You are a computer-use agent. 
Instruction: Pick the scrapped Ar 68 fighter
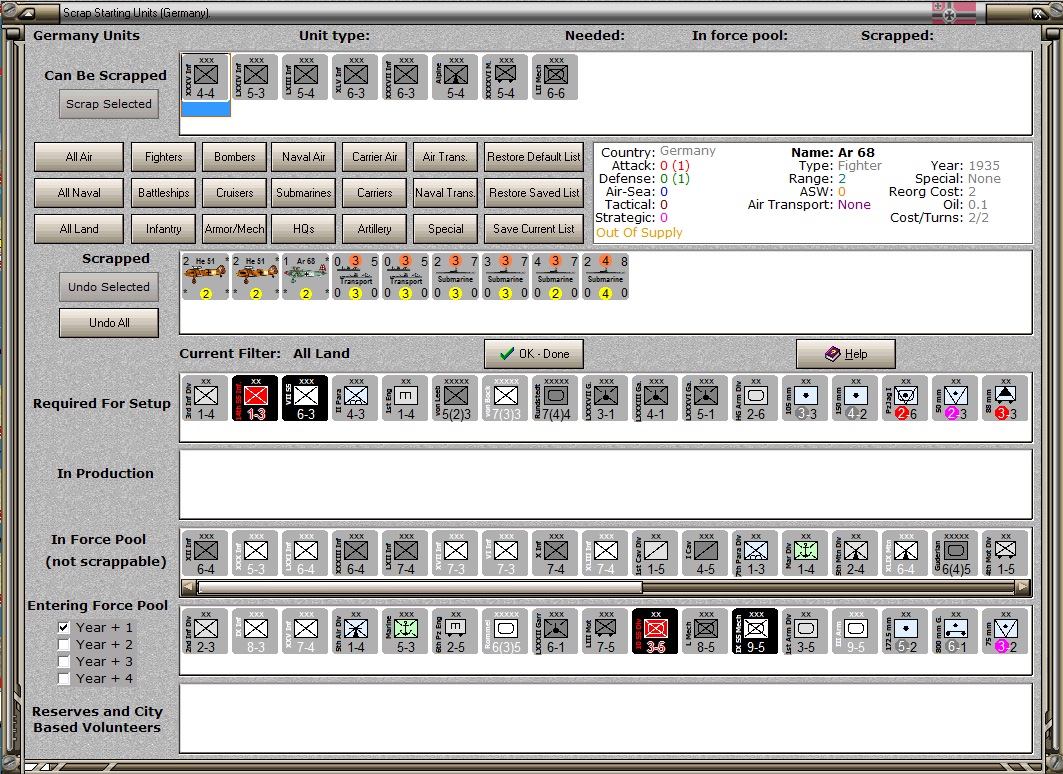[306, 277]
